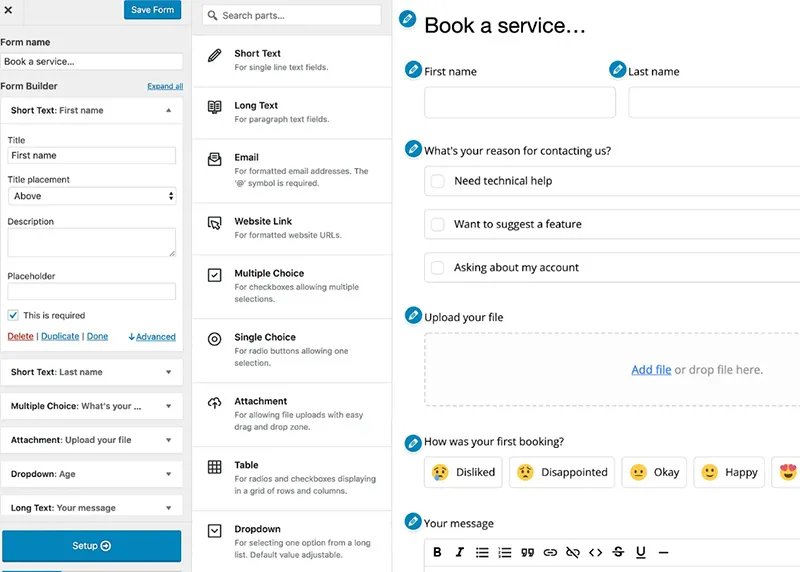The image size is (800, 572).
Task: Uncheck the 'This is required' checkbox
Action: 13,316
